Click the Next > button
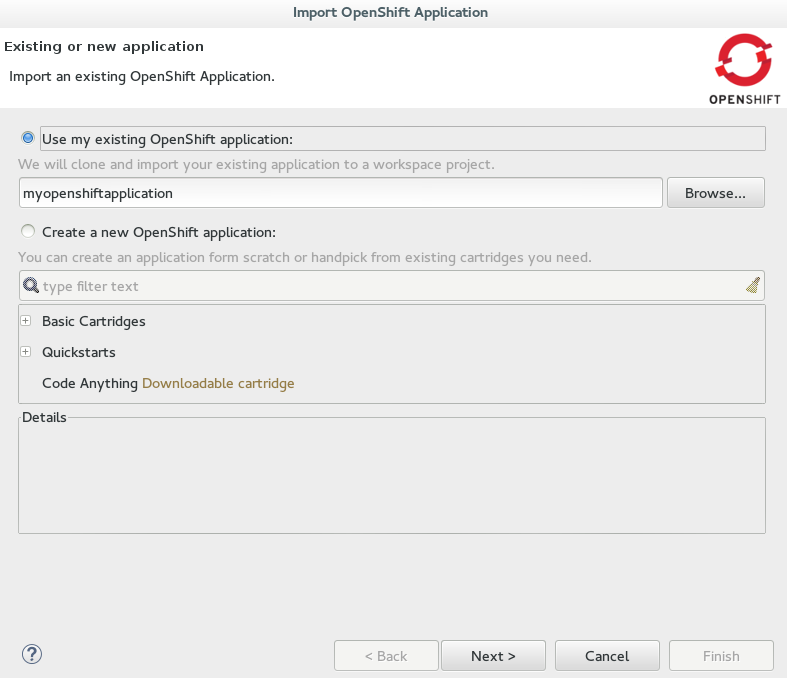The width and height of the screenshot is (787, 678). click(x=493, y=655)
